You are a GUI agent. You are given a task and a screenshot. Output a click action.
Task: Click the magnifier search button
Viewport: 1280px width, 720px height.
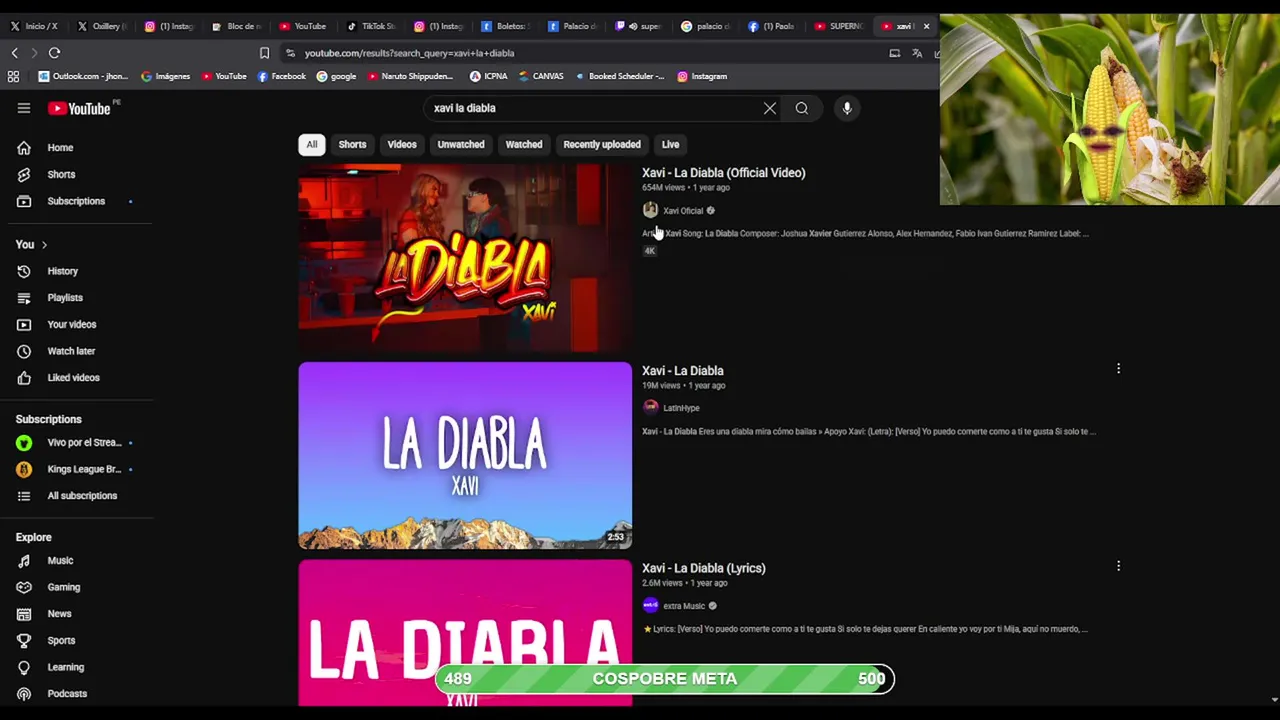[802, 108]
